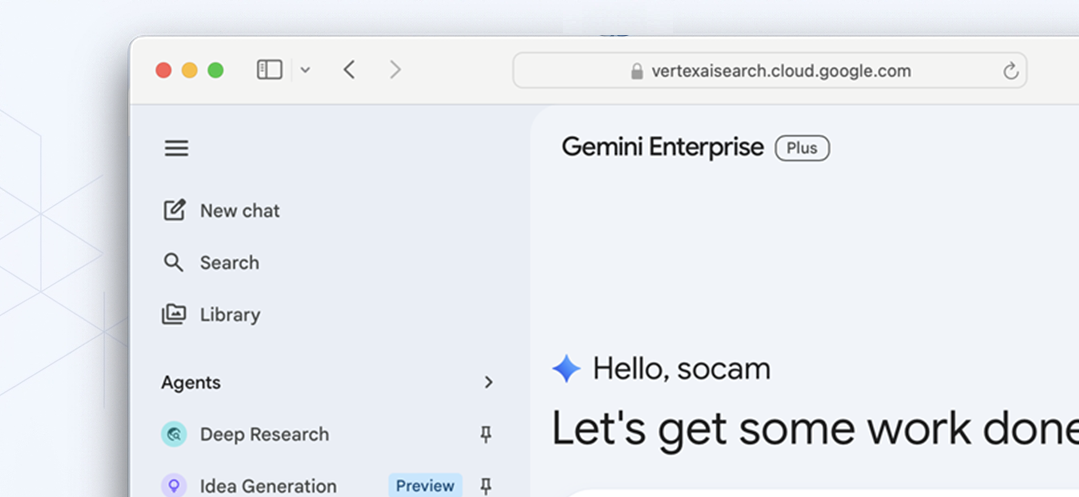Go back with the browser back arrow
Image resolution: width=1079 pixels, height=497 pixels.
pos(350,70)
